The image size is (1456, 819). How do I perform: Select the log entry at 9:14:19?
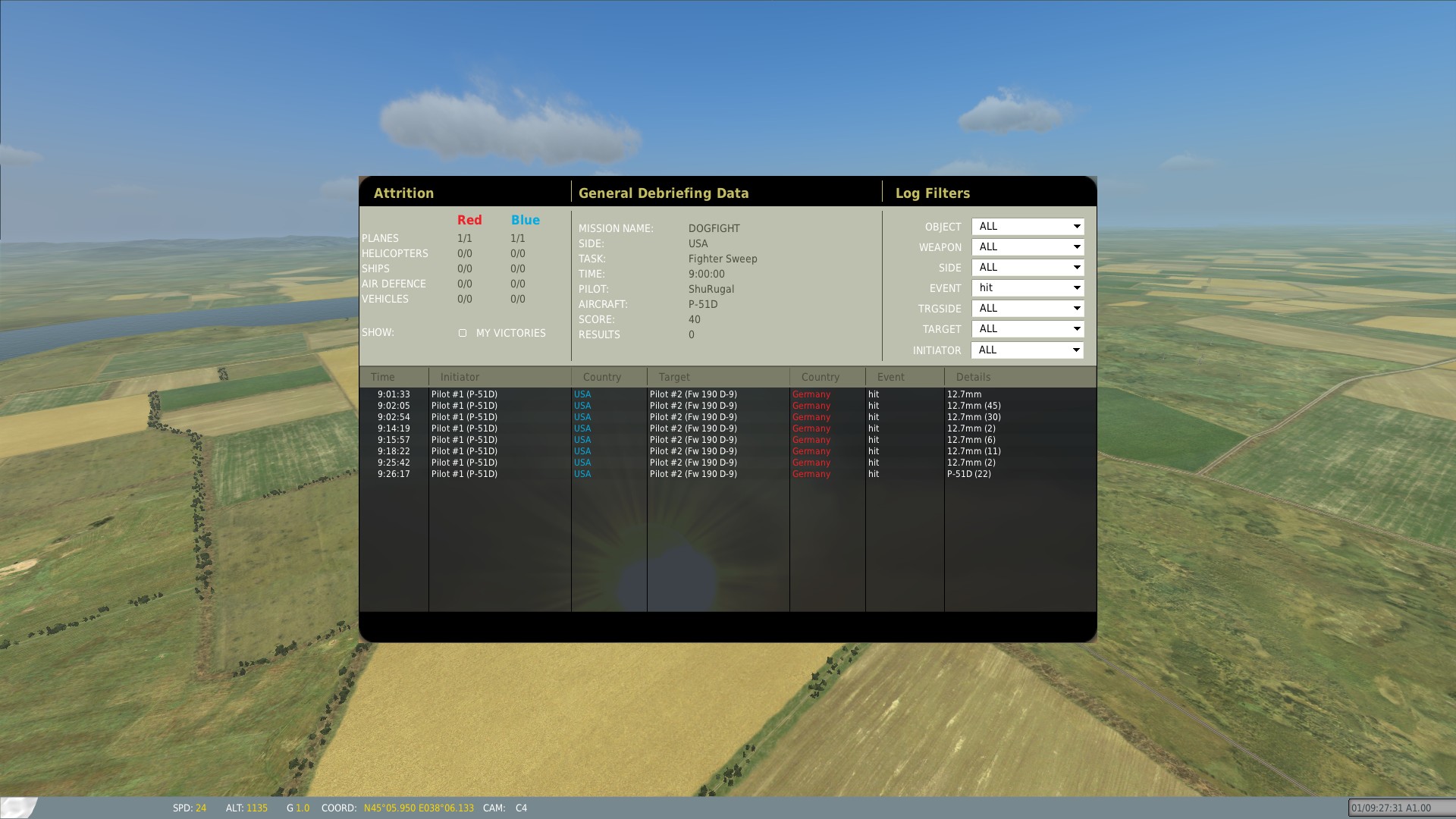(728, 428)
